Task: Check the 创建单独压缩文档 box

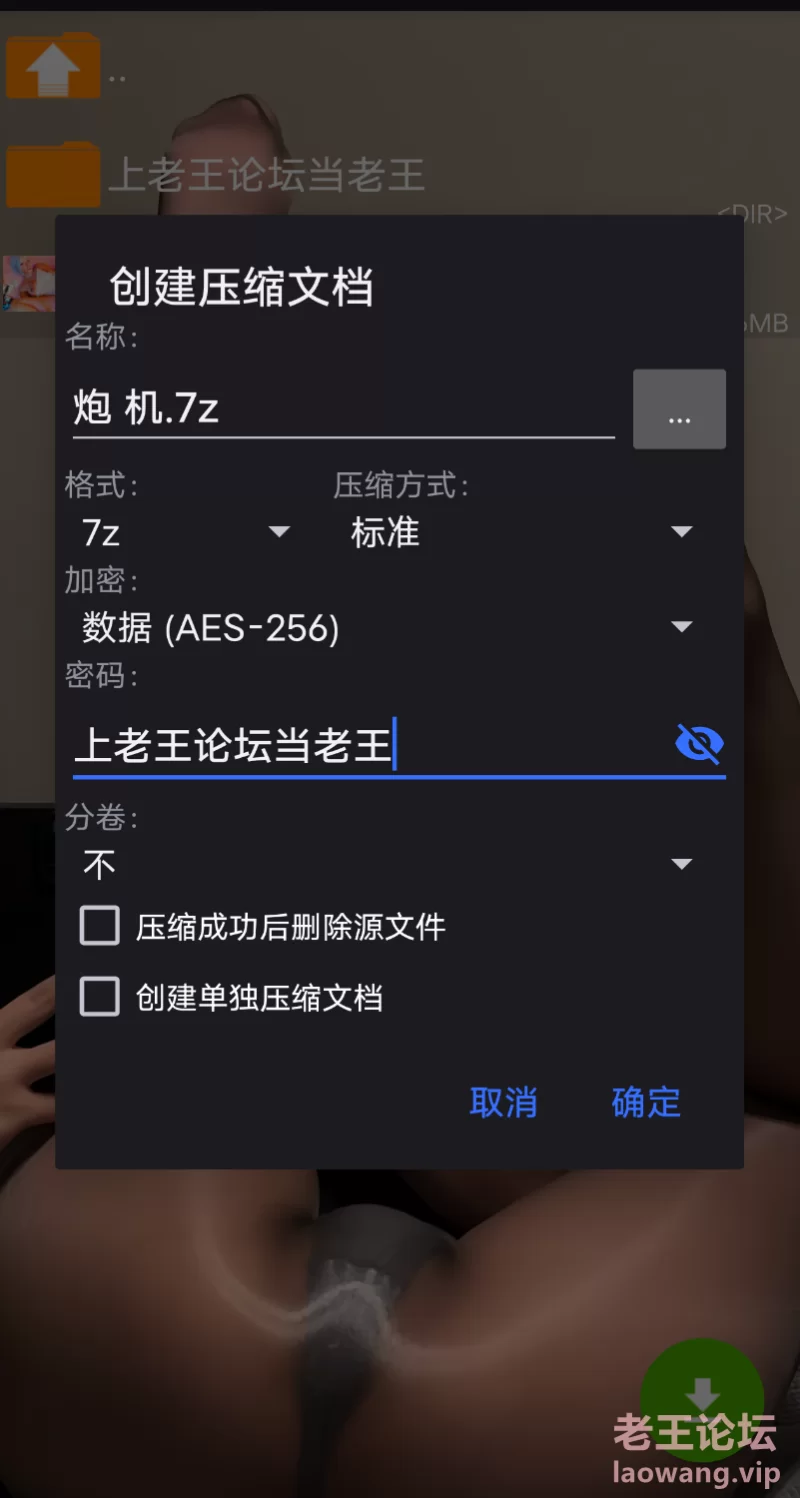Action: coord(100,997)
